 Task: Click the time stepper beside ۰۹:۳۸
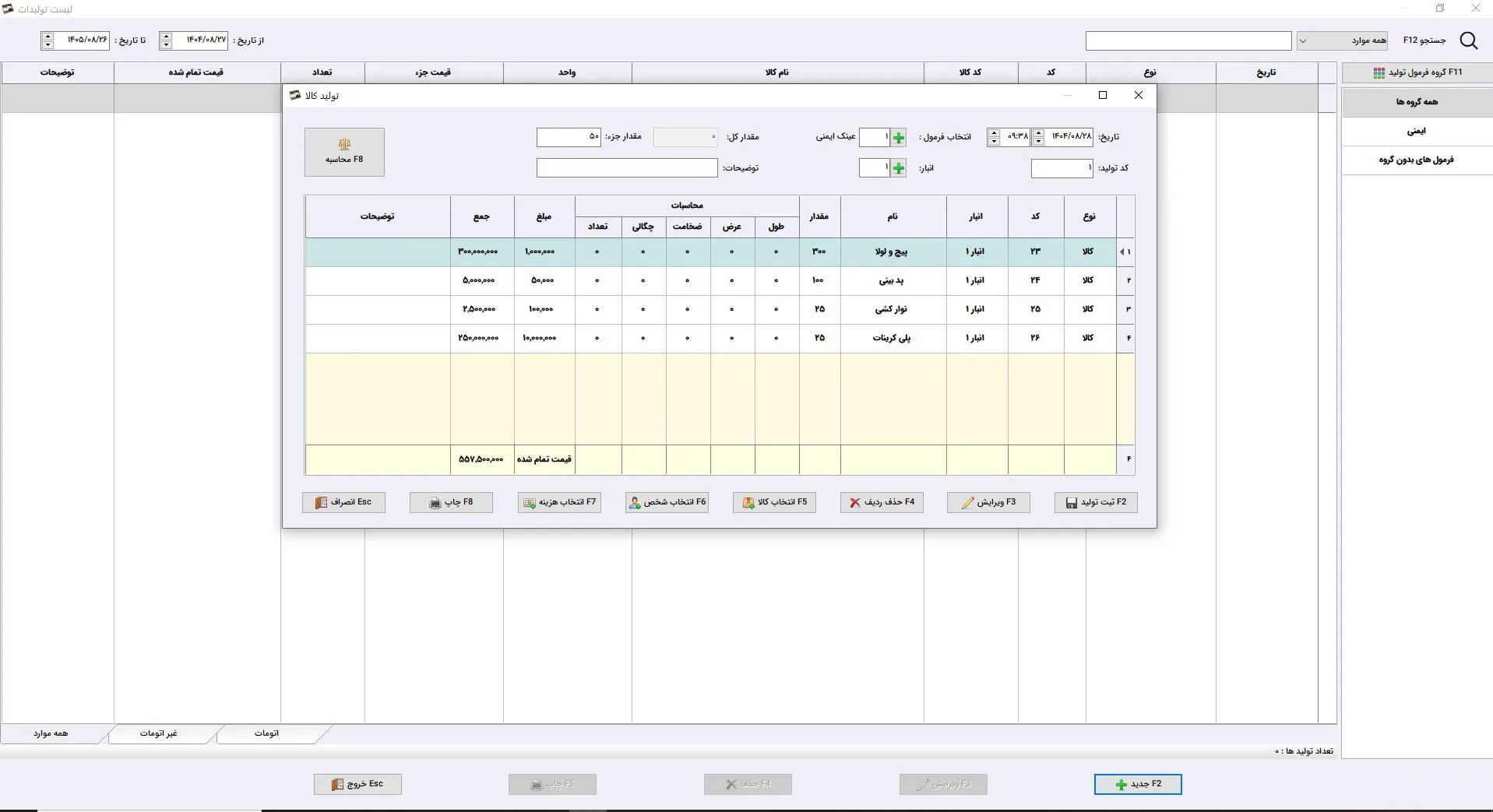[994, 137]
